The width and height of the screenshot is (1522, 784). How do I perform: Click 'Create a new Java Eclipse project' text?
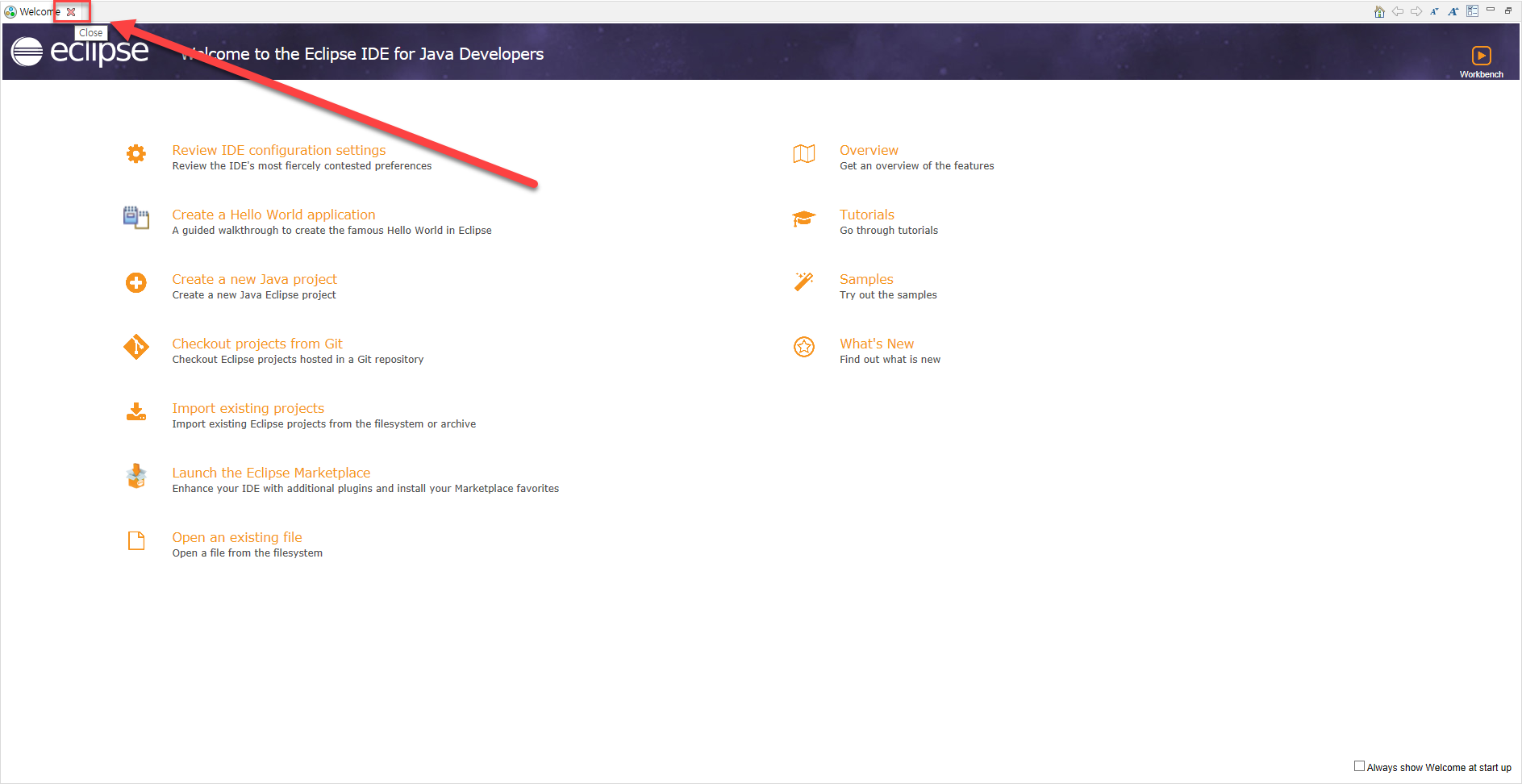[254, 295]
